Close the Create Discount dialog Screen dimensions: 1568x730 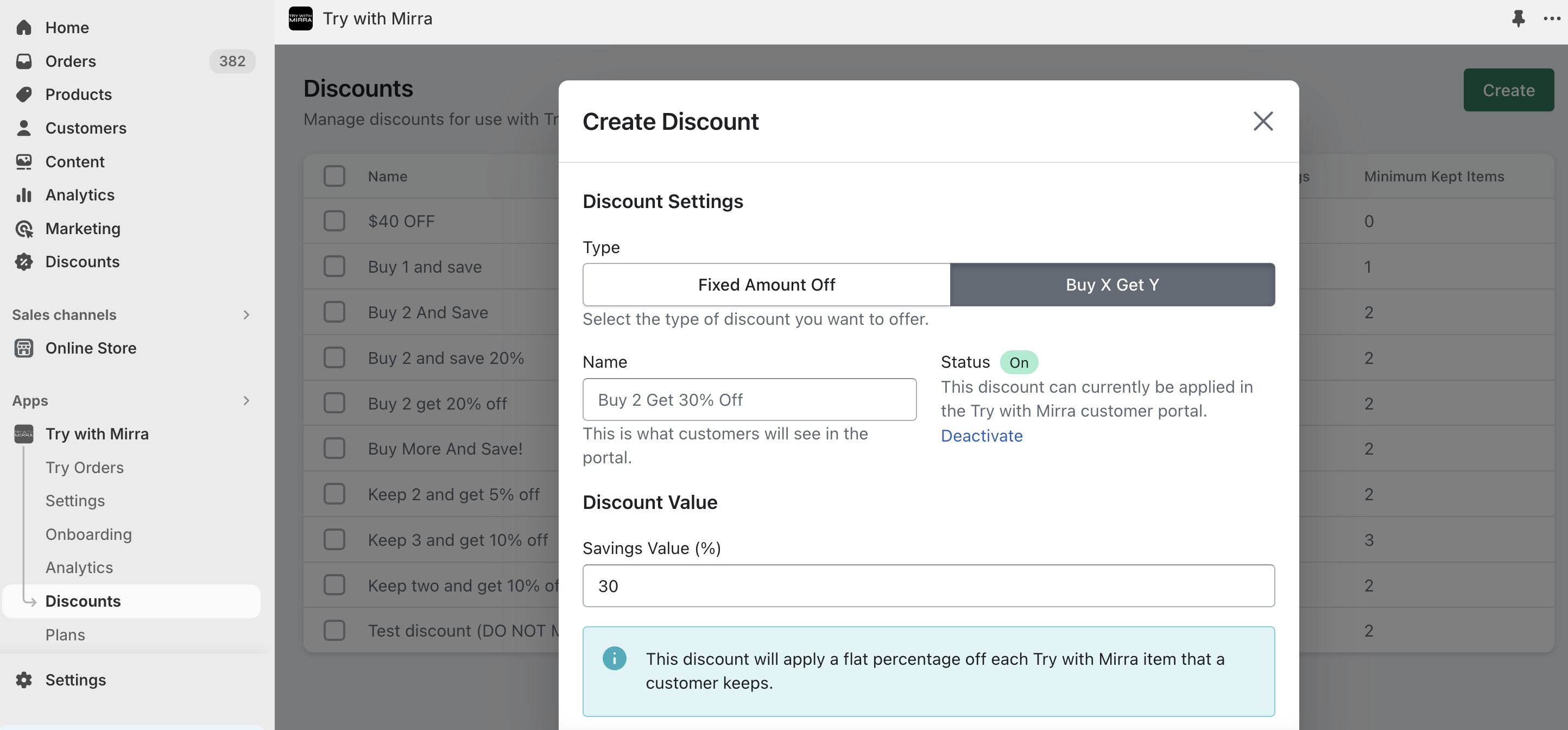click(x=1263, y=121)
